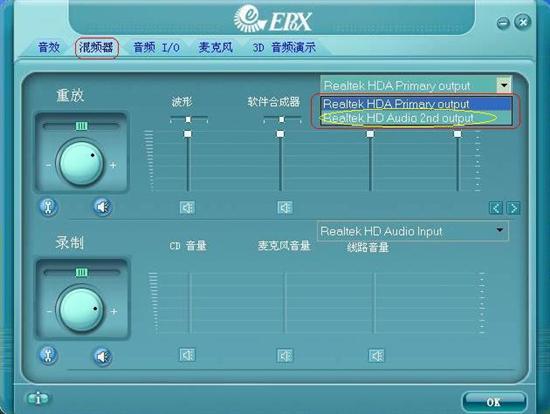Expand the playback device dropdown arrow
This screenshot has height=414, width=550.
[x=504, y=85]
